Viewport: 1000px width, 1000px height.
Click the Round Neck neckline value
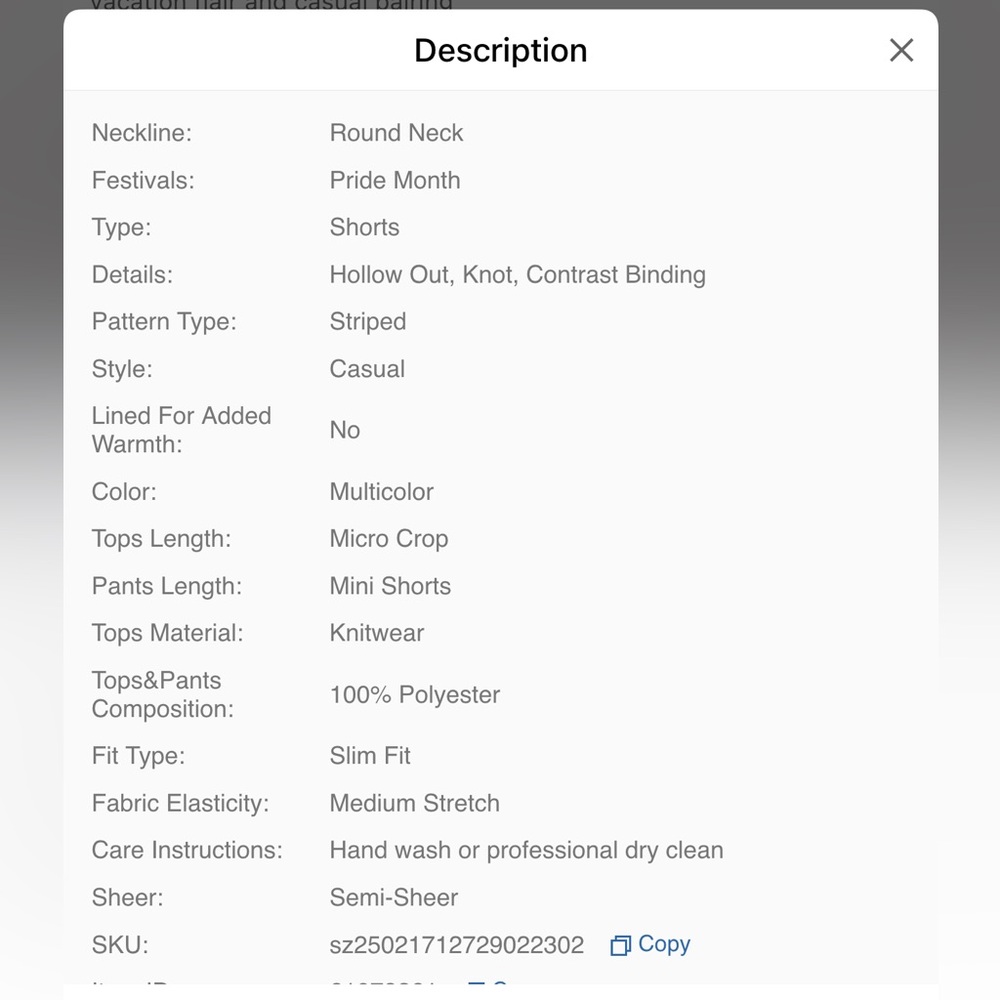pyautogui.click(x=396, y=133)
